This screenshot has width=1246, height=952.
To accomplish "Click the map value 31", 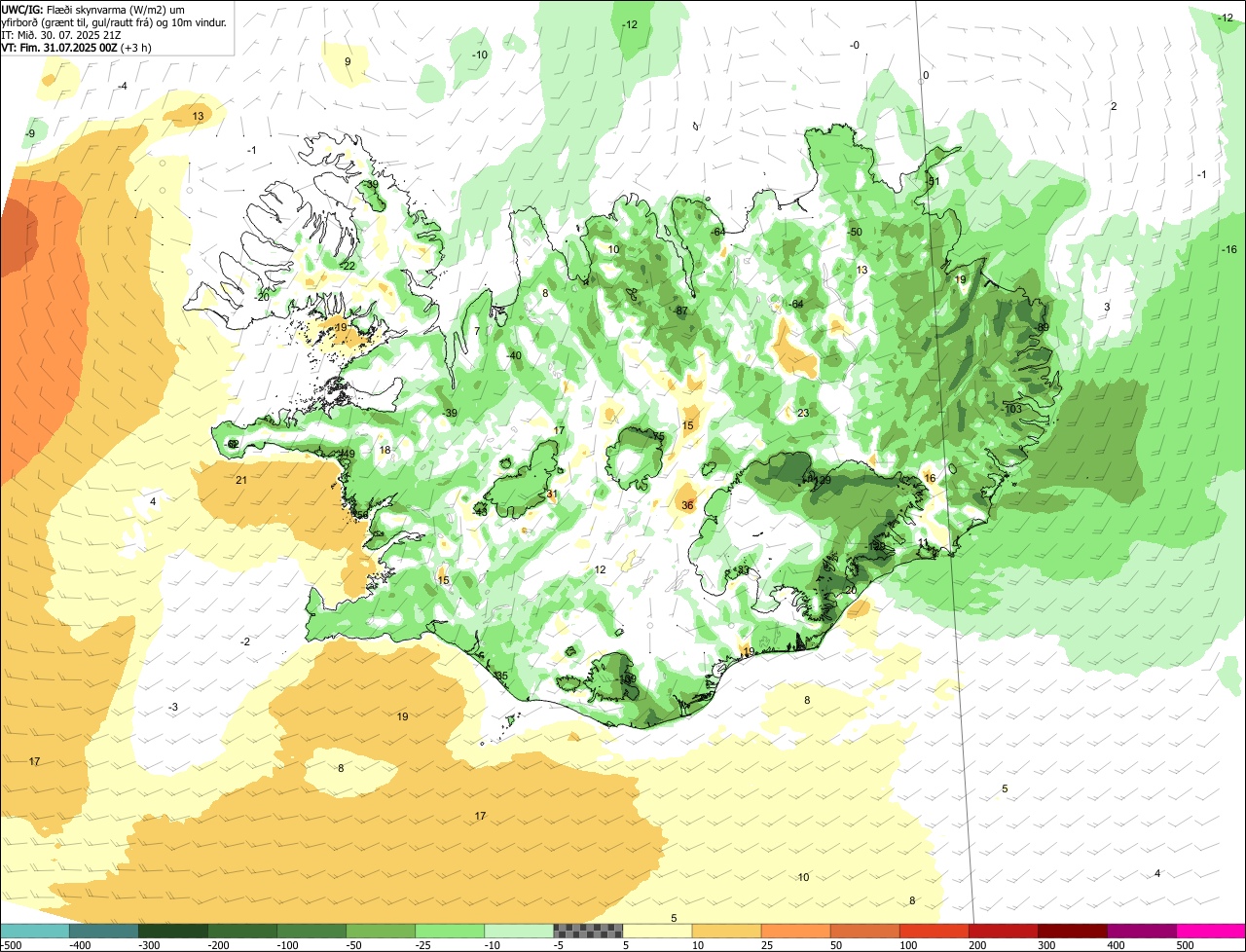I will (x=553, y=494).
